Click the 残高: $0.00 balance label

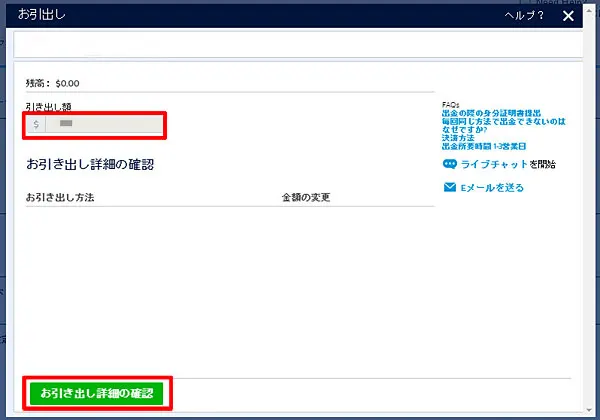coord(53,84)
